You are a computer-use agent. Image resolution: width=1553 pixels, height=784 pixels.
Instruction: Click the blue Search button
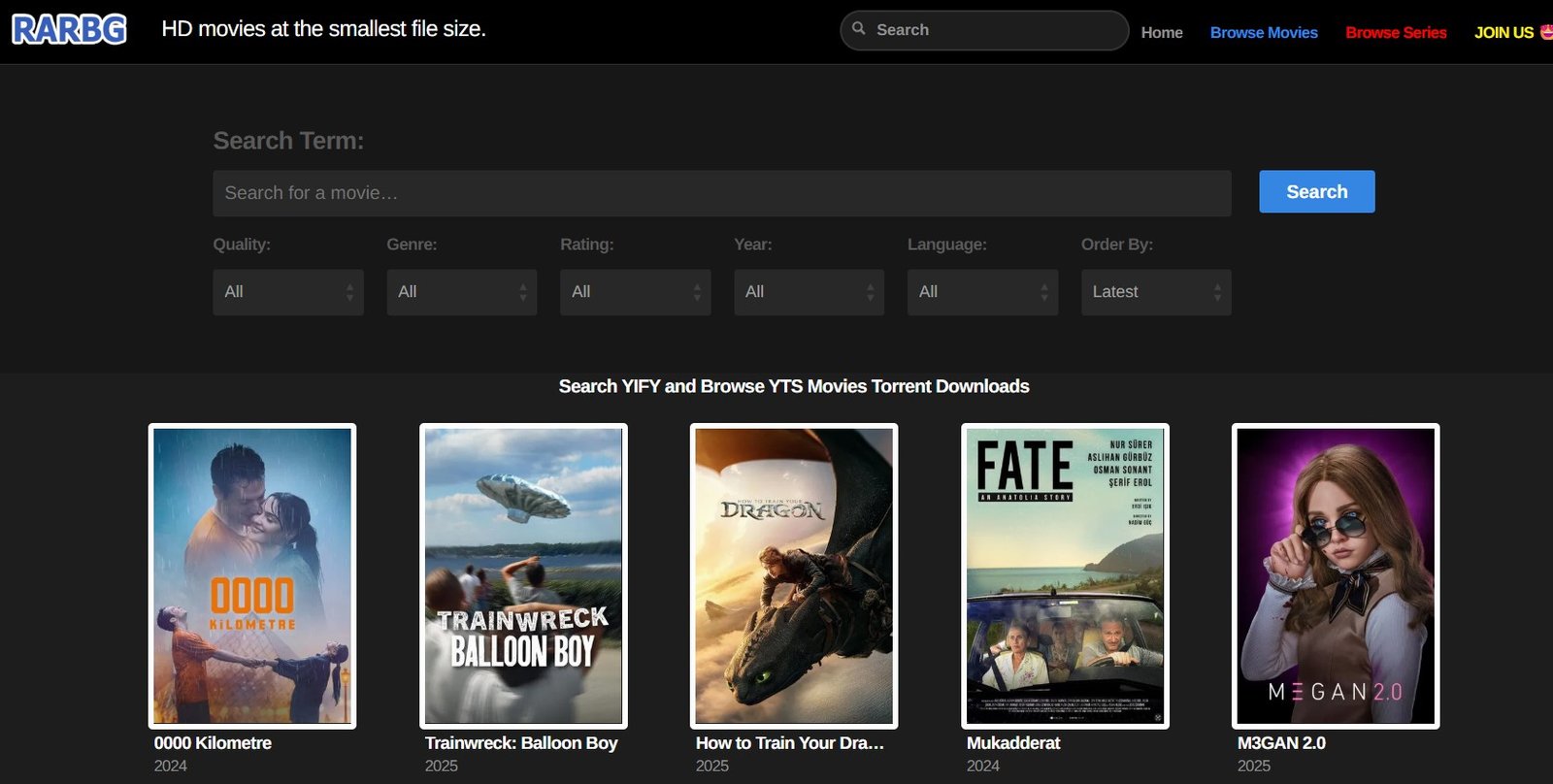coord(1317,192)
